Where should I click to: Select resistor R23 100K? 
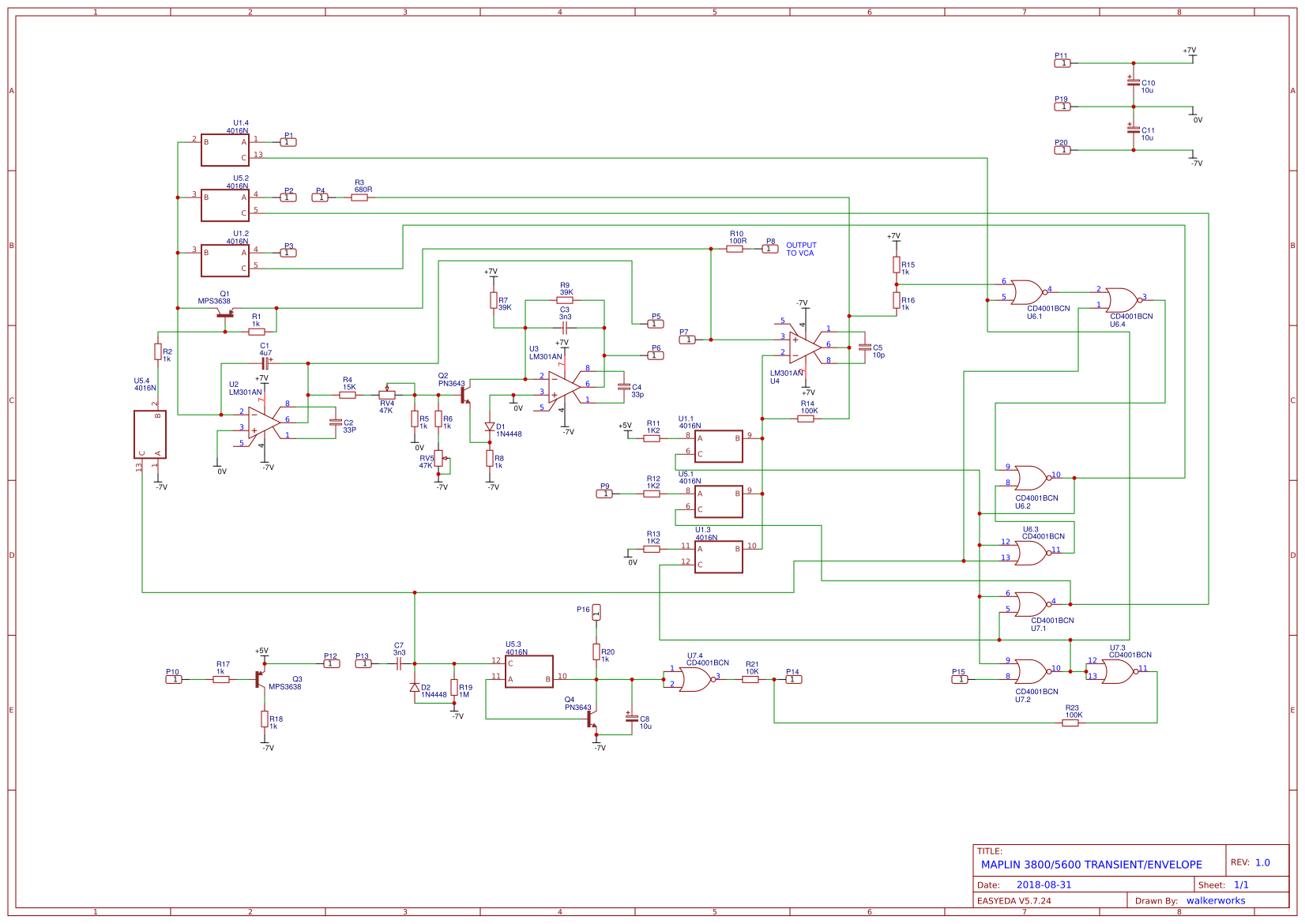point(1070,723)
